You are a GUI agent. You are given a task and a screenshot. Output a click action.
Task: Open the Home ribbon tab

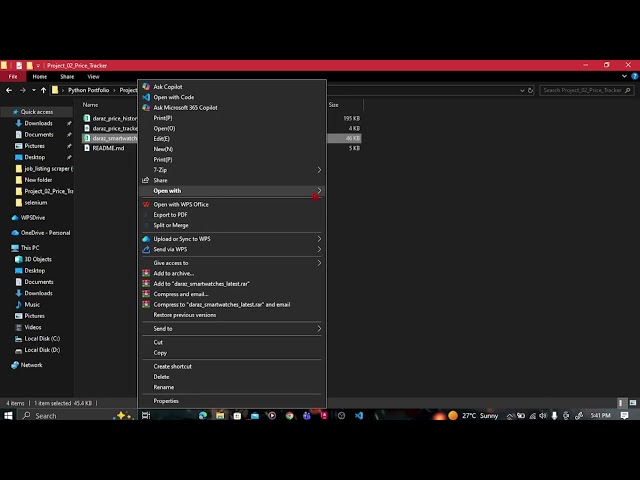(x=40, y=76)
